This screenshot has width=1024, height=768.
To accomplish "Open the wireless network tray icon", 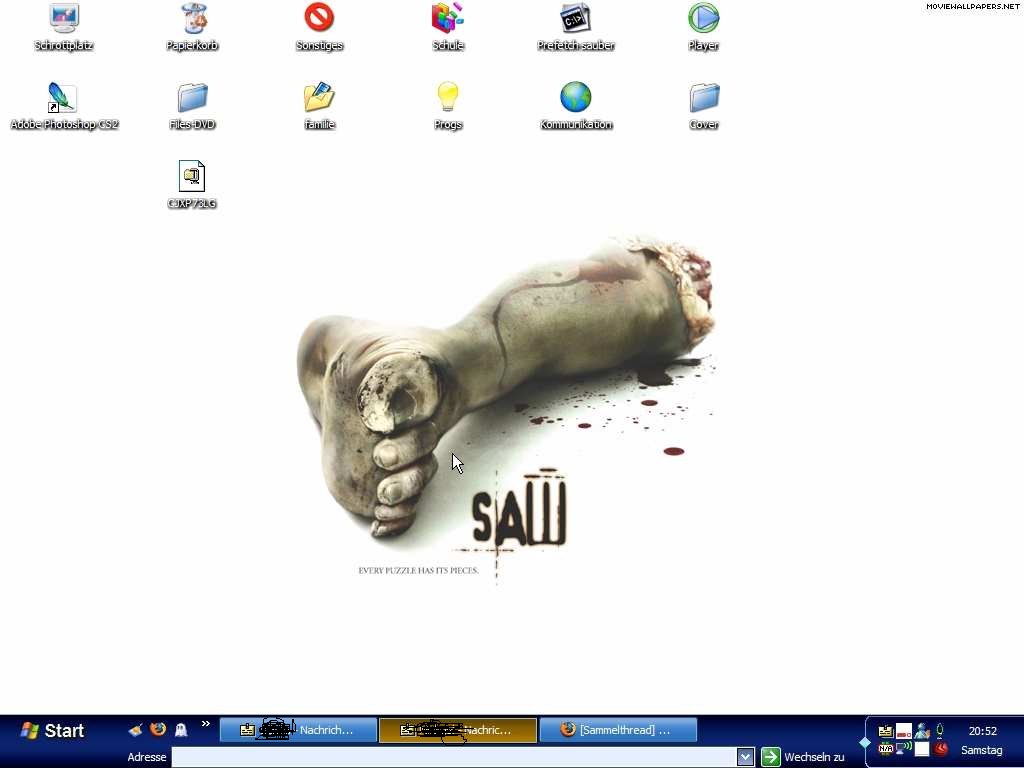I will 904,748.
